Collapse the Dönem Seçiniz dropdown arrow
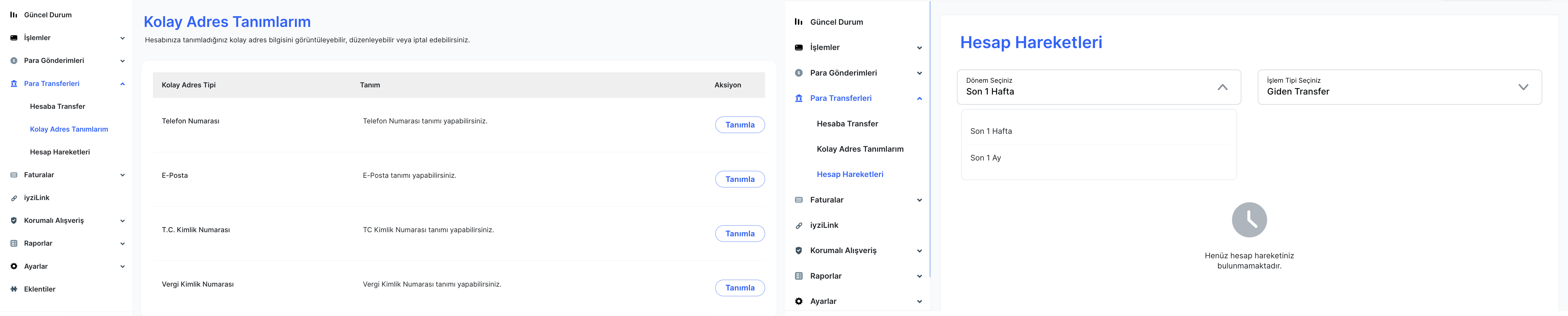 (1222, 87)
